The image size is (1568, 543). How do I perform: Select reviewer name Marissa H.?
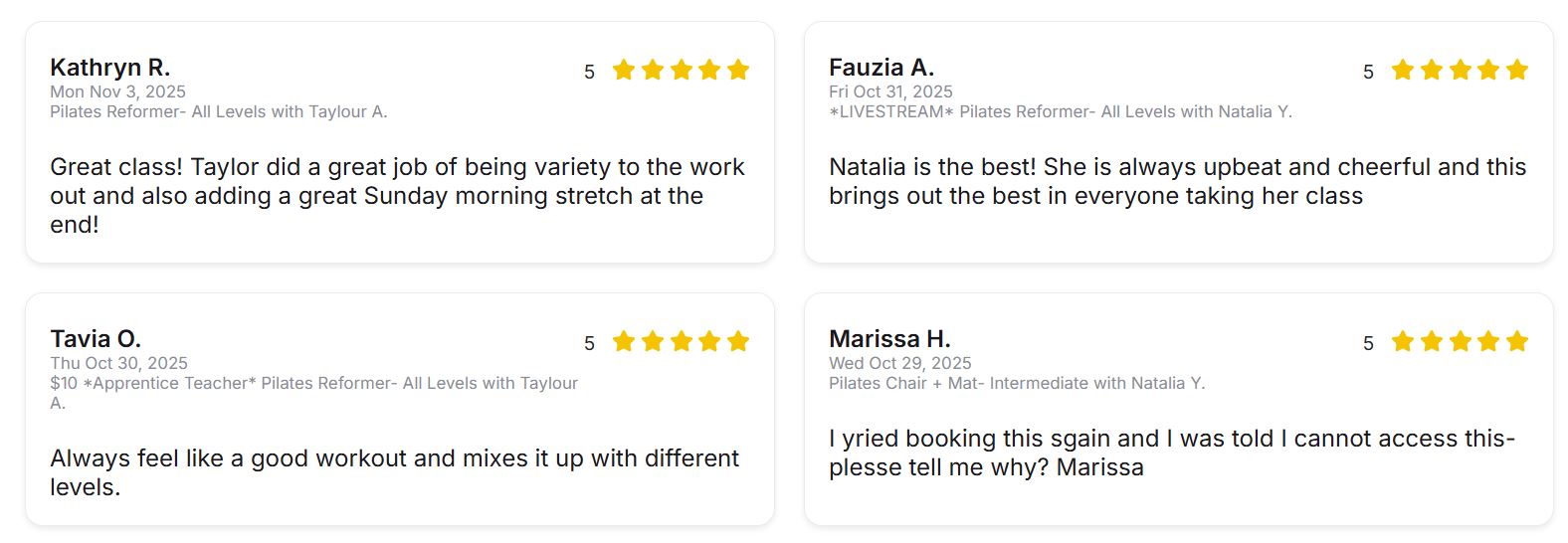(889, 339)
